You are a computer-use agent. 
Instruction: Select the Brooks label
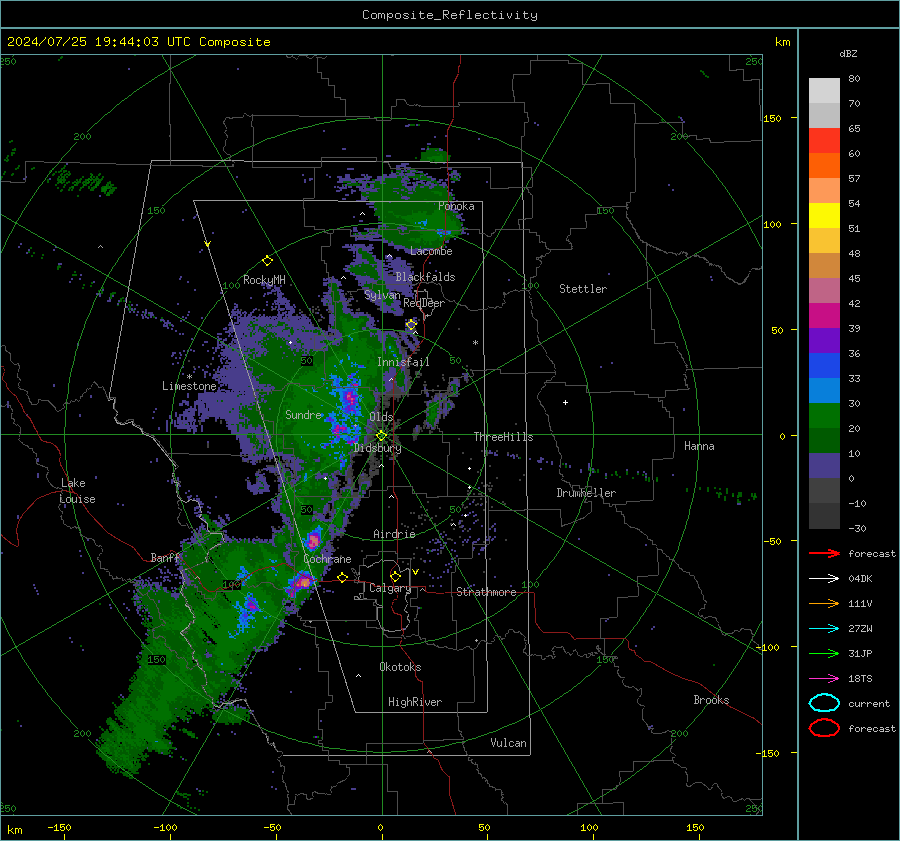point(711,700)
